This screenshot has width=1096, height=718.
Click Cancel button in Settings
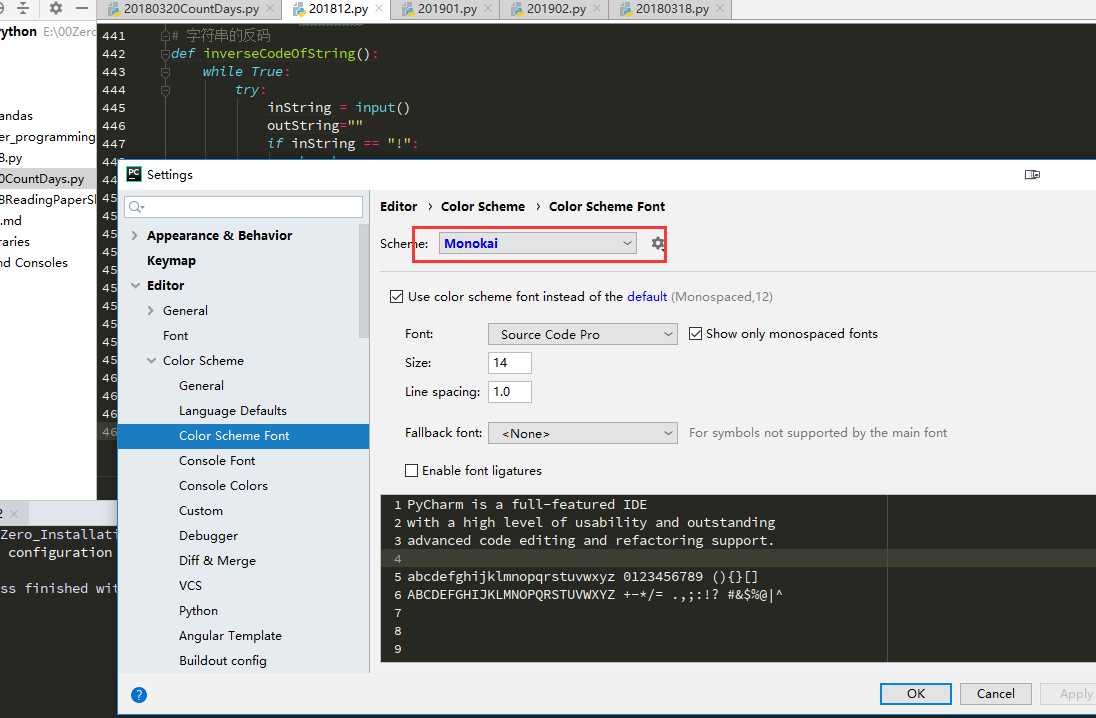click(995, 694)
